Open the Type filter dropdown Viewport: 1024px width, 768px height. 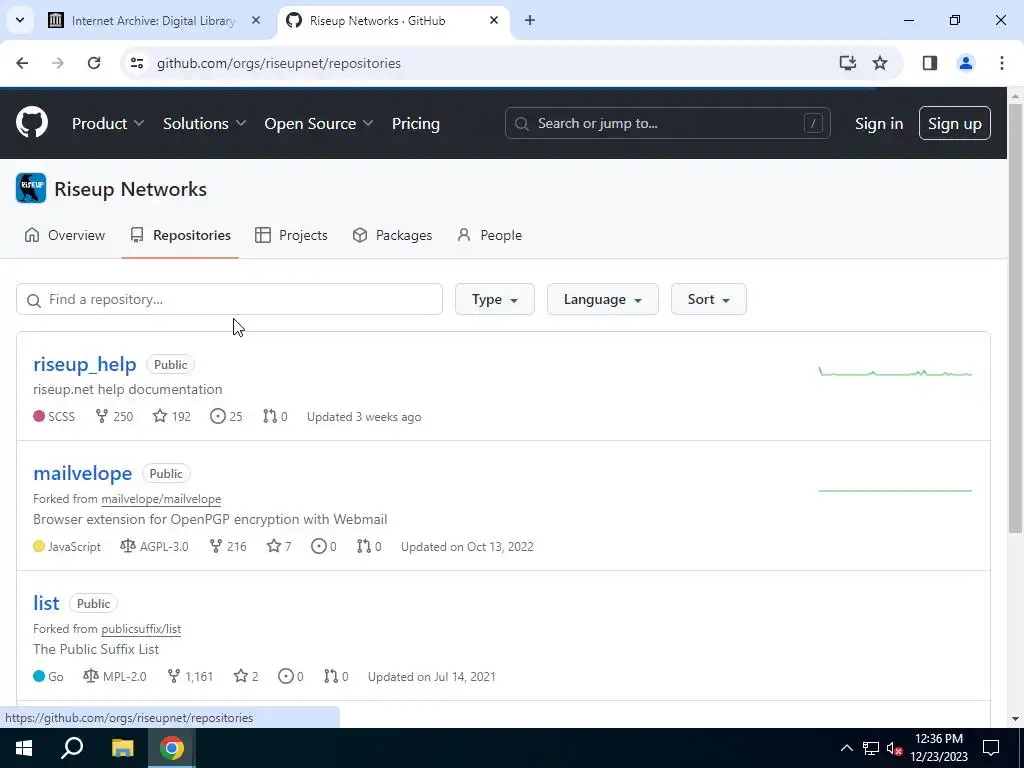tap(495, 299)
